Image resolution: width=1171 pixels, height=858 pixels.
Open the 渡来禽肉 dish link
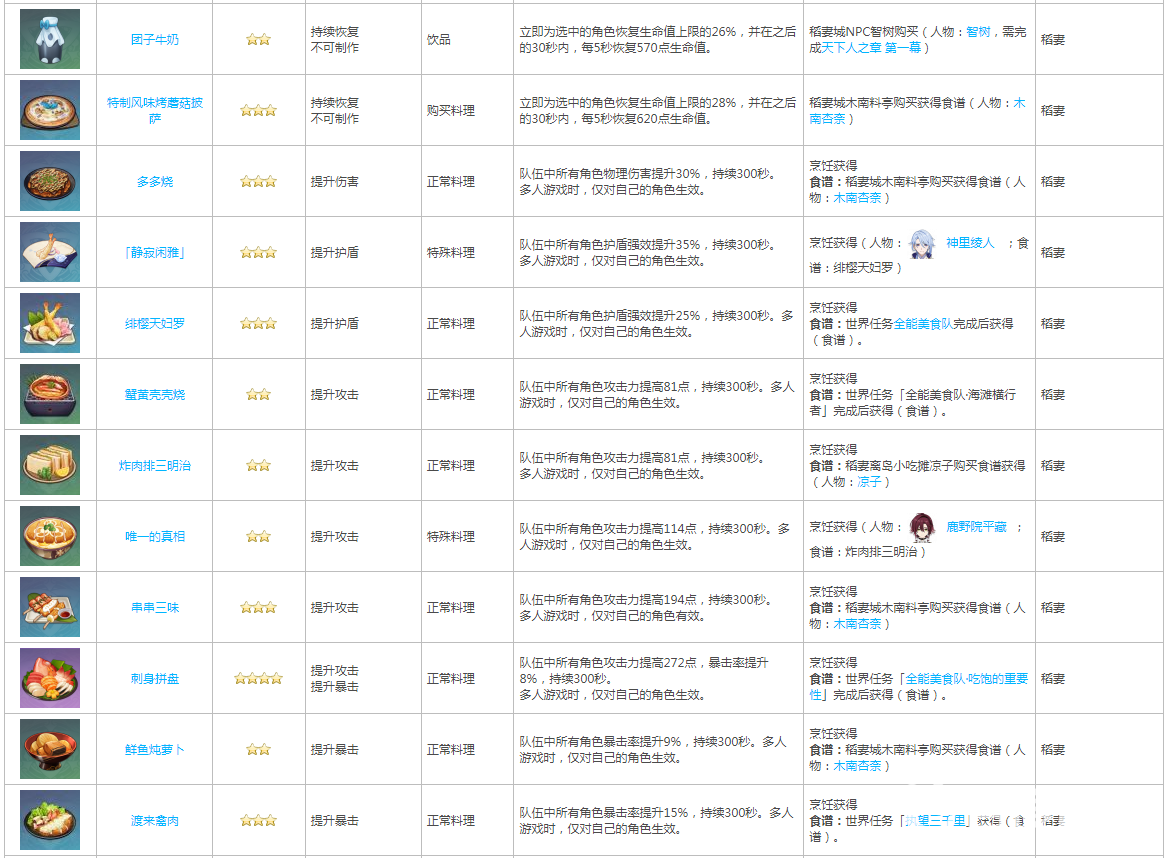[x=155, y=821]
